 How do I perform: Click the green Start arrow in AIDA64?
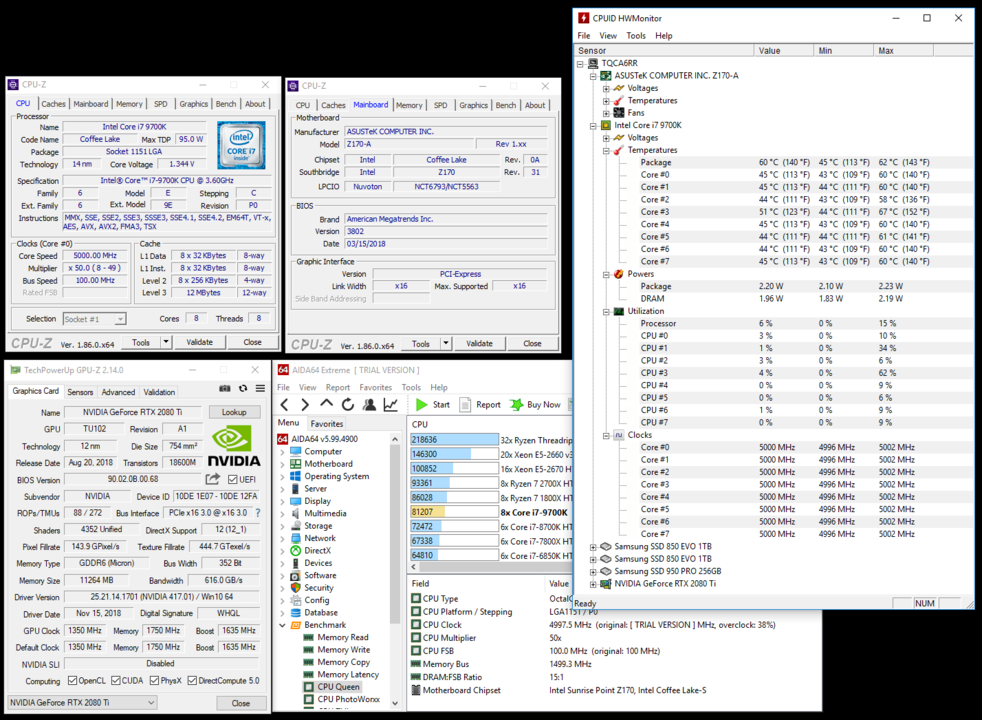pos(421,404)
